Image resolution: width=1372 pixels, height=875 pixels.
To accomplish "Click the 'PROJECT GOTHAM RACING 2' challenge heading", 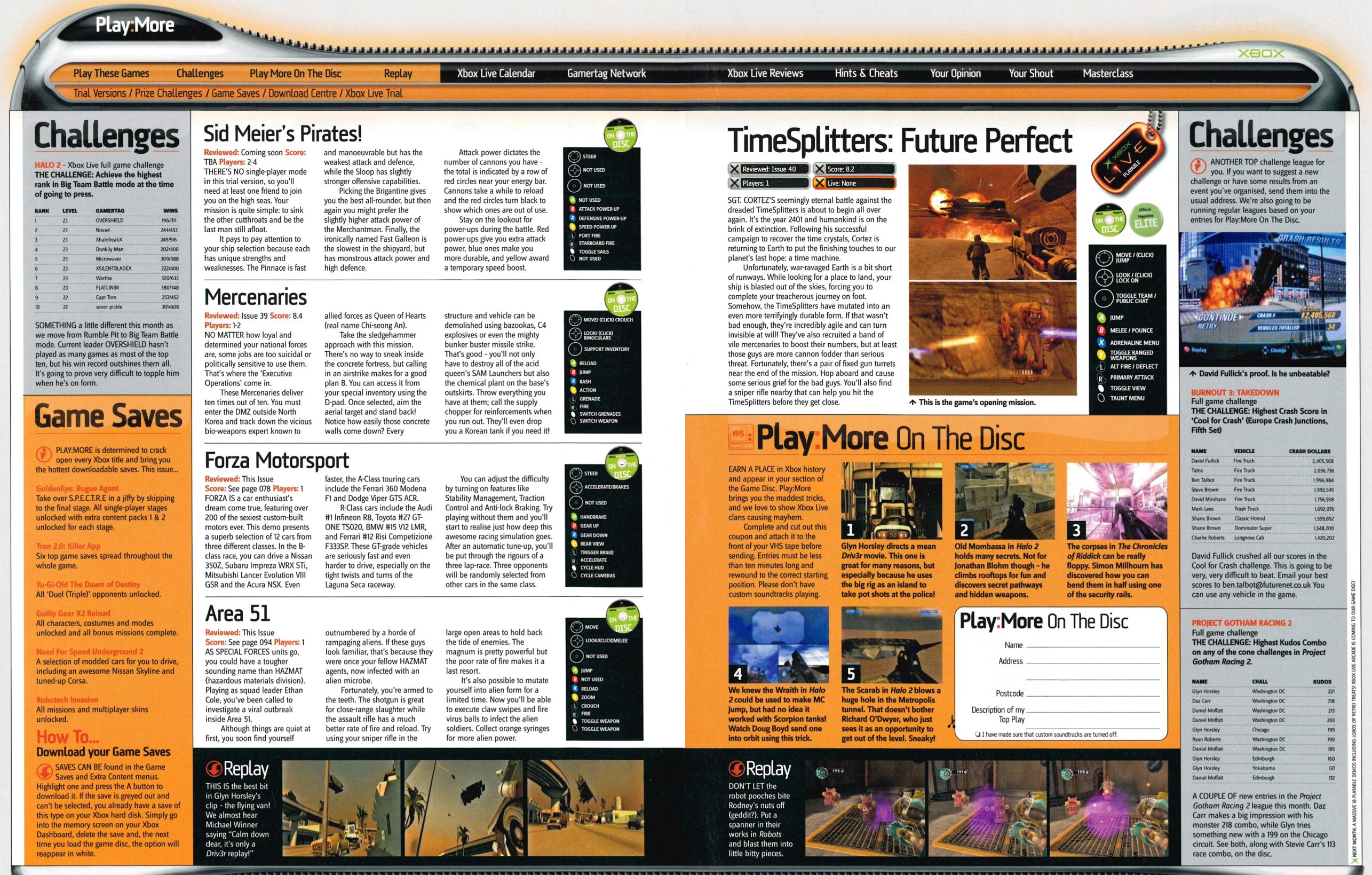I will pos(1241,623).
